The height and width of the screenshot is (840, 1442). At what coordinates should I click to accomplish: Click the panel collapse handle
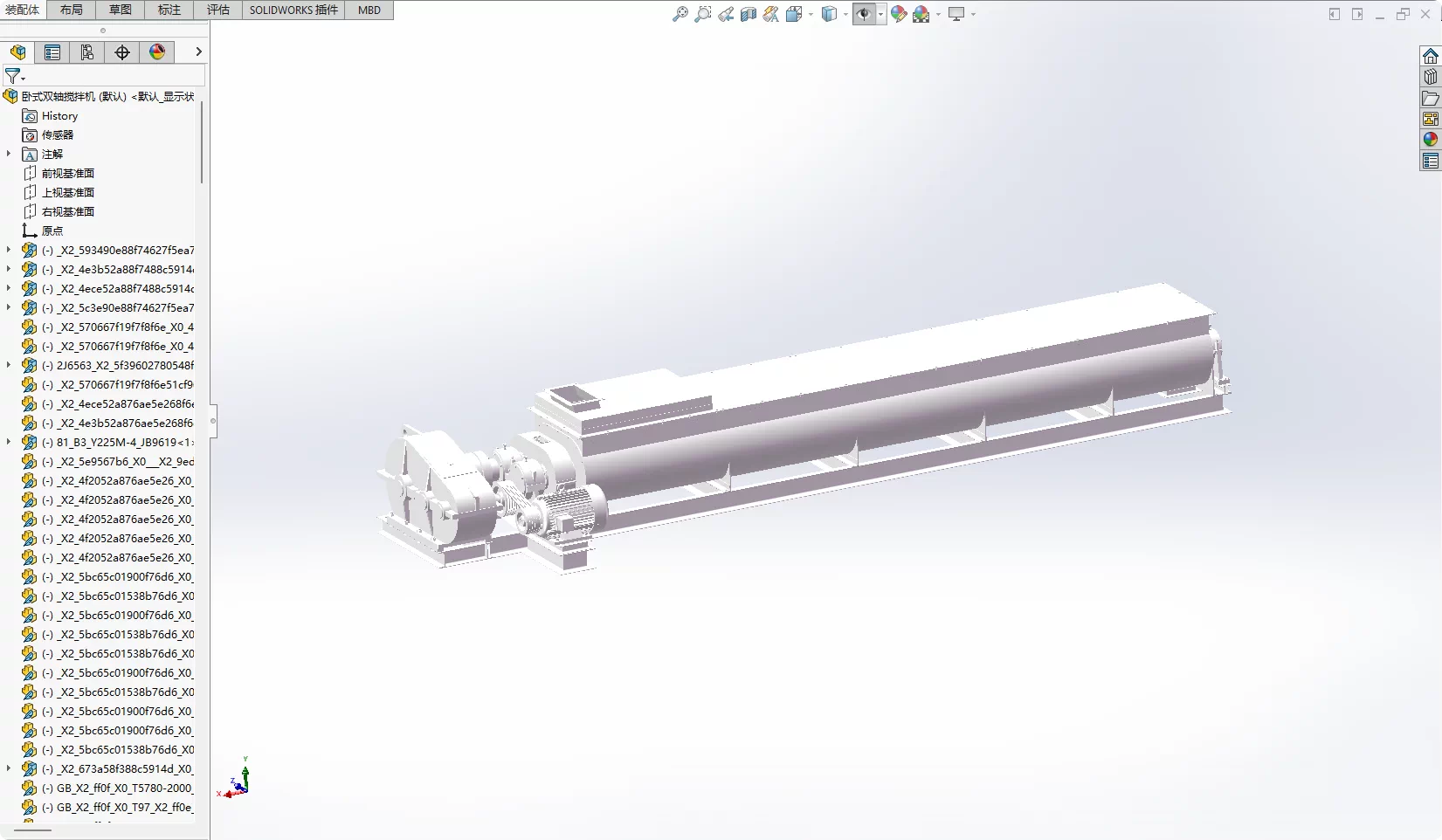213,421
